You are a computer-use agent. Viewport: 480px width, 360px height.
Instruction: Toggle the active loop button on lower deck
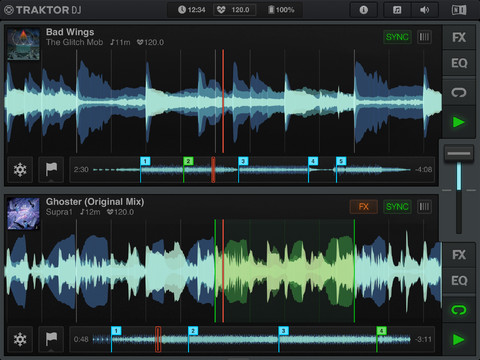pyautogui.click(x=459, y=310)
